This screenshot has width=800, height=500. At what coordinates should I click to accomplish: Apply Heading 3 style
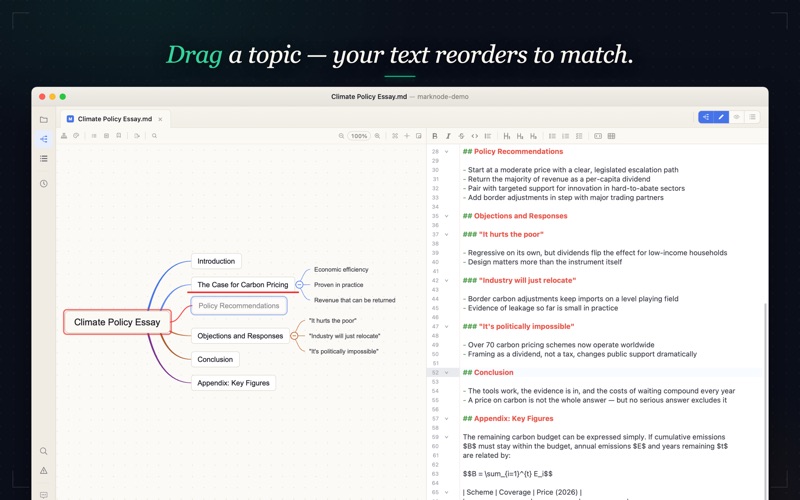(x=533, y=136)
